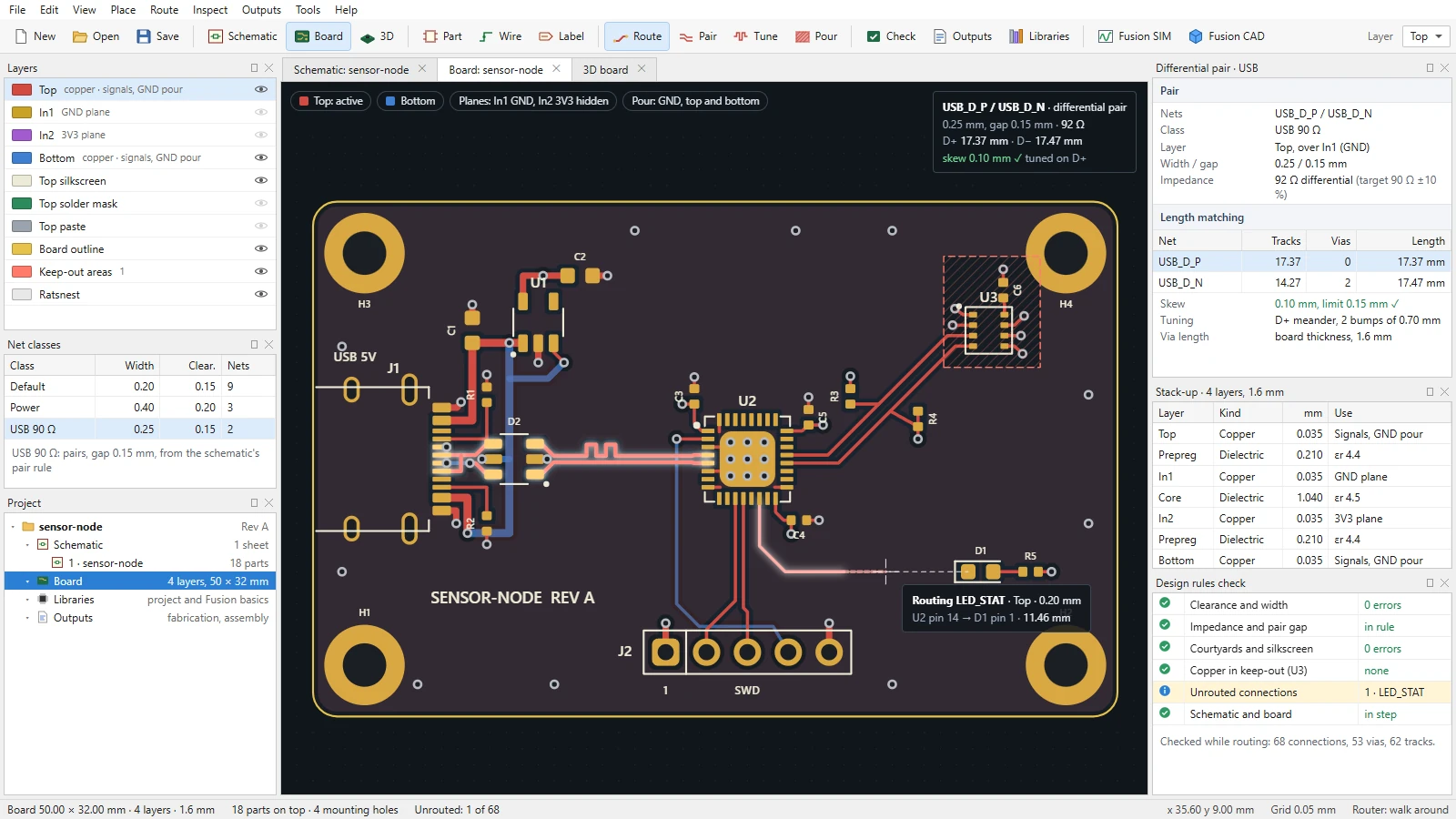This screenshot has width=1456, height=819.
Task: Switch to 3D view in toolbar
Action: tap(377, 36)
